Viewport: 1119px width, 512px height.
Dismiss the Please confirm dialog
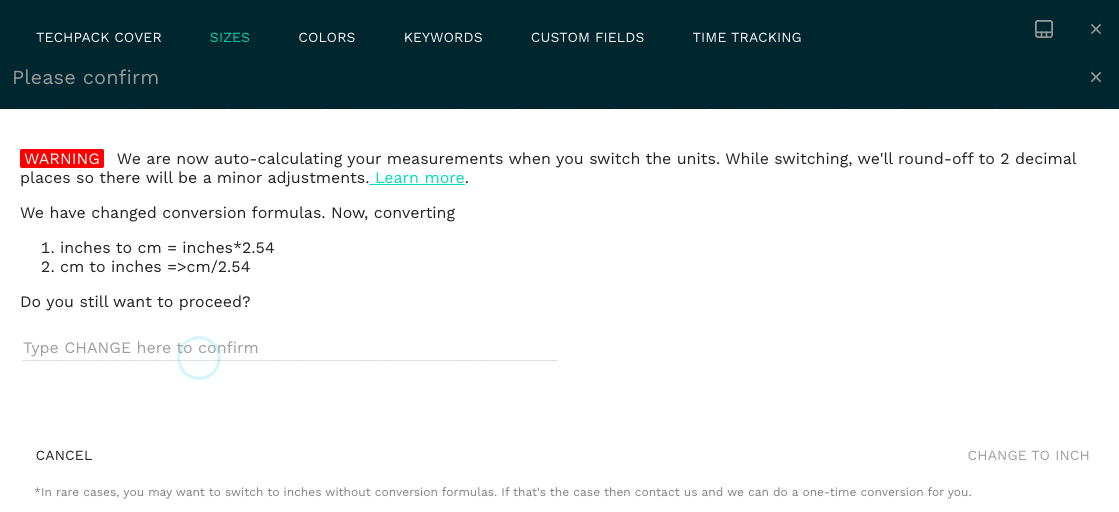(1096, 77)
